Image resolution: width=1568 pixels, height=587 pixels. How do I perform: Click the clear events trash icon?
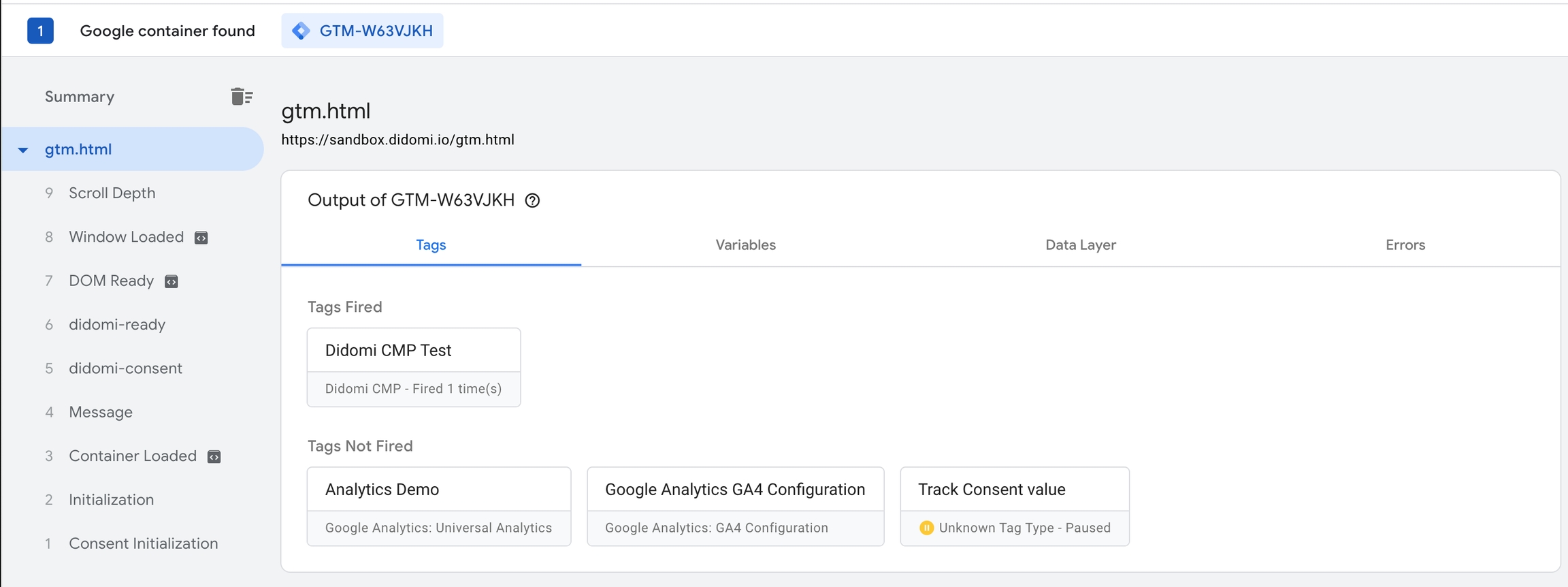(242, 97)
